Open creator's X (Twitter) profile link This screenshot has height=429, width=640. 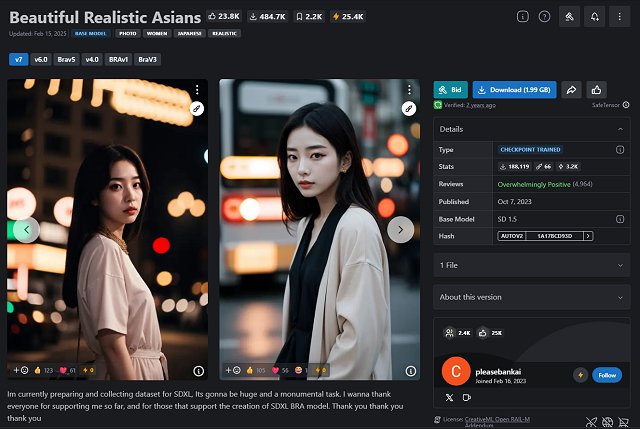448,398
